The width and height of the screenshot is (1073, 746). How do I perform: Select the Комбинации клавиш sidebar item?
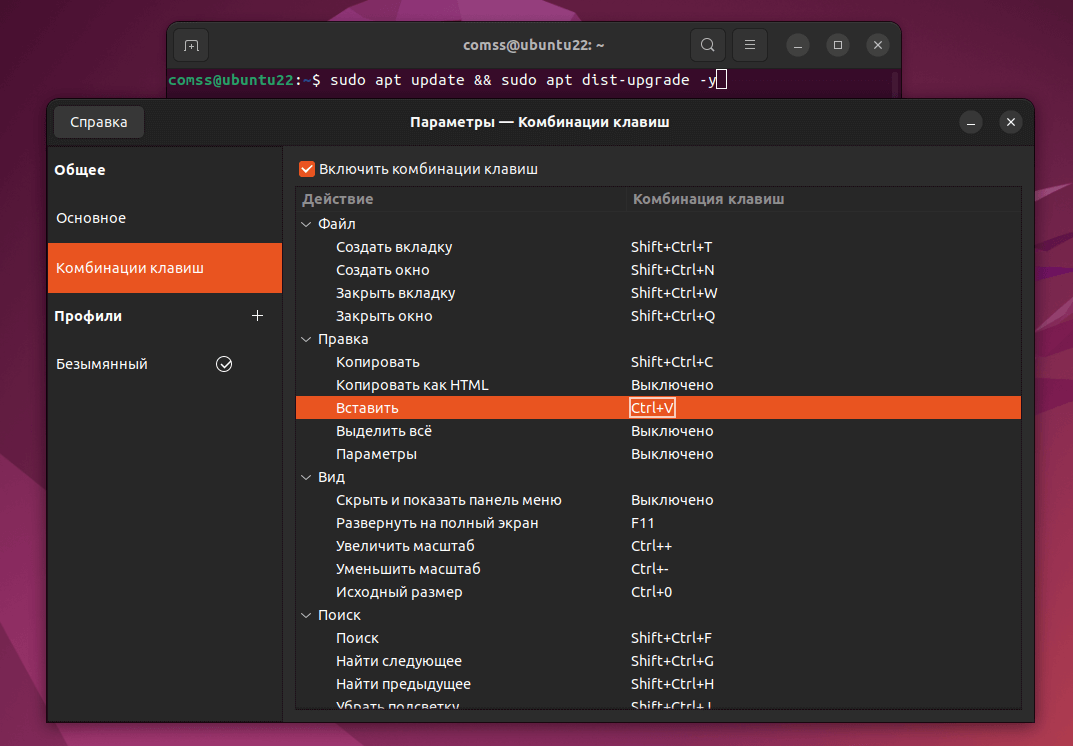(130, 268)
